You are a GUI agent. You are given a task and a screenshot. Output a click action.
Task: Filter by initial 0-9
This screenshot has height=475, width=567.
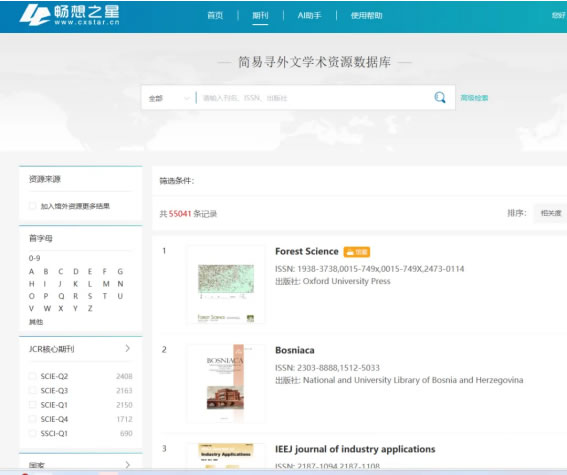coord(34,258)
